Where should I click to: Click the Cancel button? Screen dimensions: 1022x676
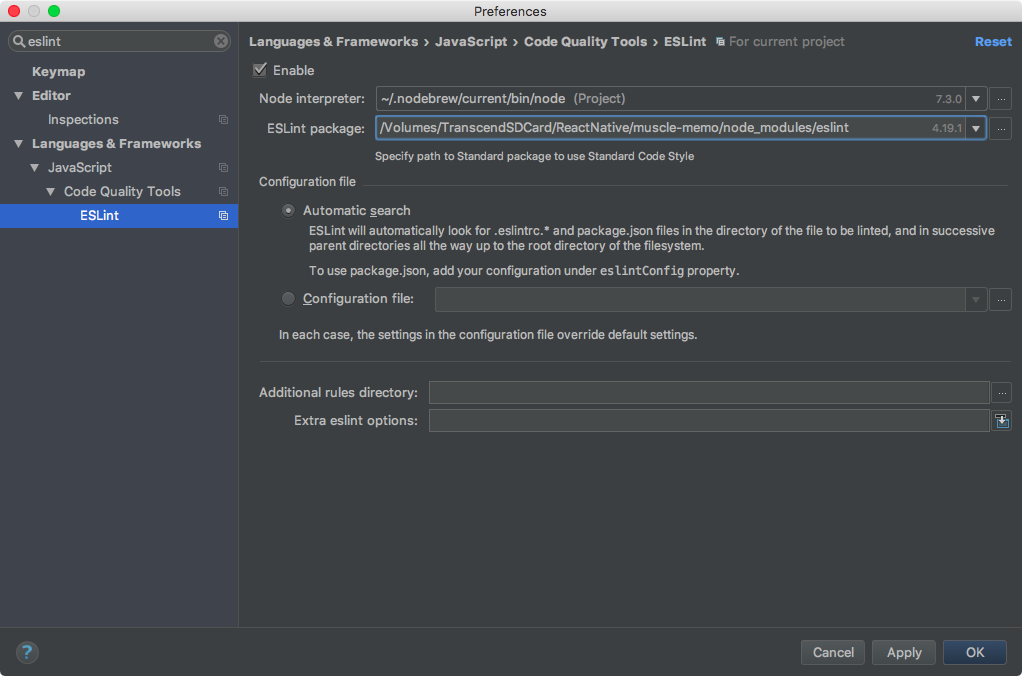tap(833, 652)
